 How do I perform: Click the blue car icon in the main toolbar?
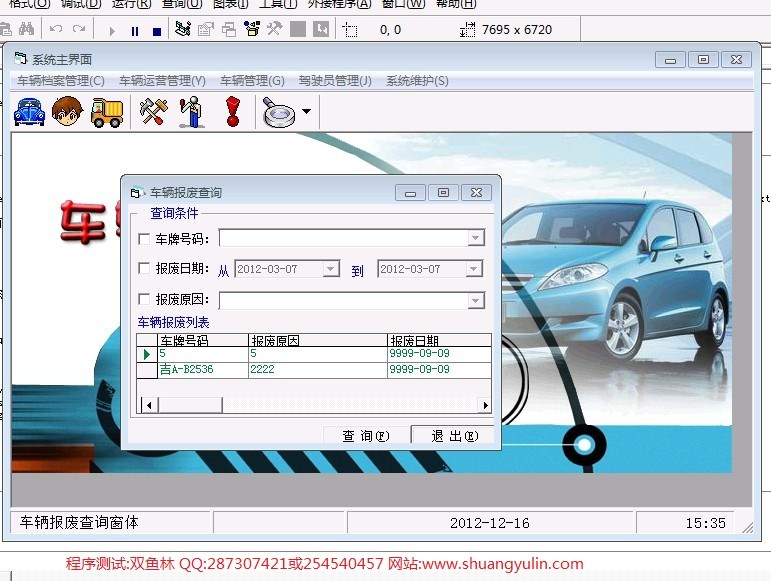coord(30,112)
